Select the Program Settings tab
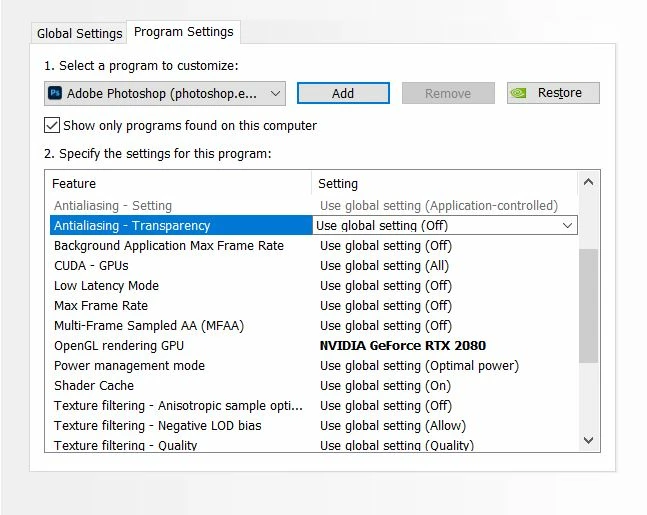647x515 pixels. [184, 32]
